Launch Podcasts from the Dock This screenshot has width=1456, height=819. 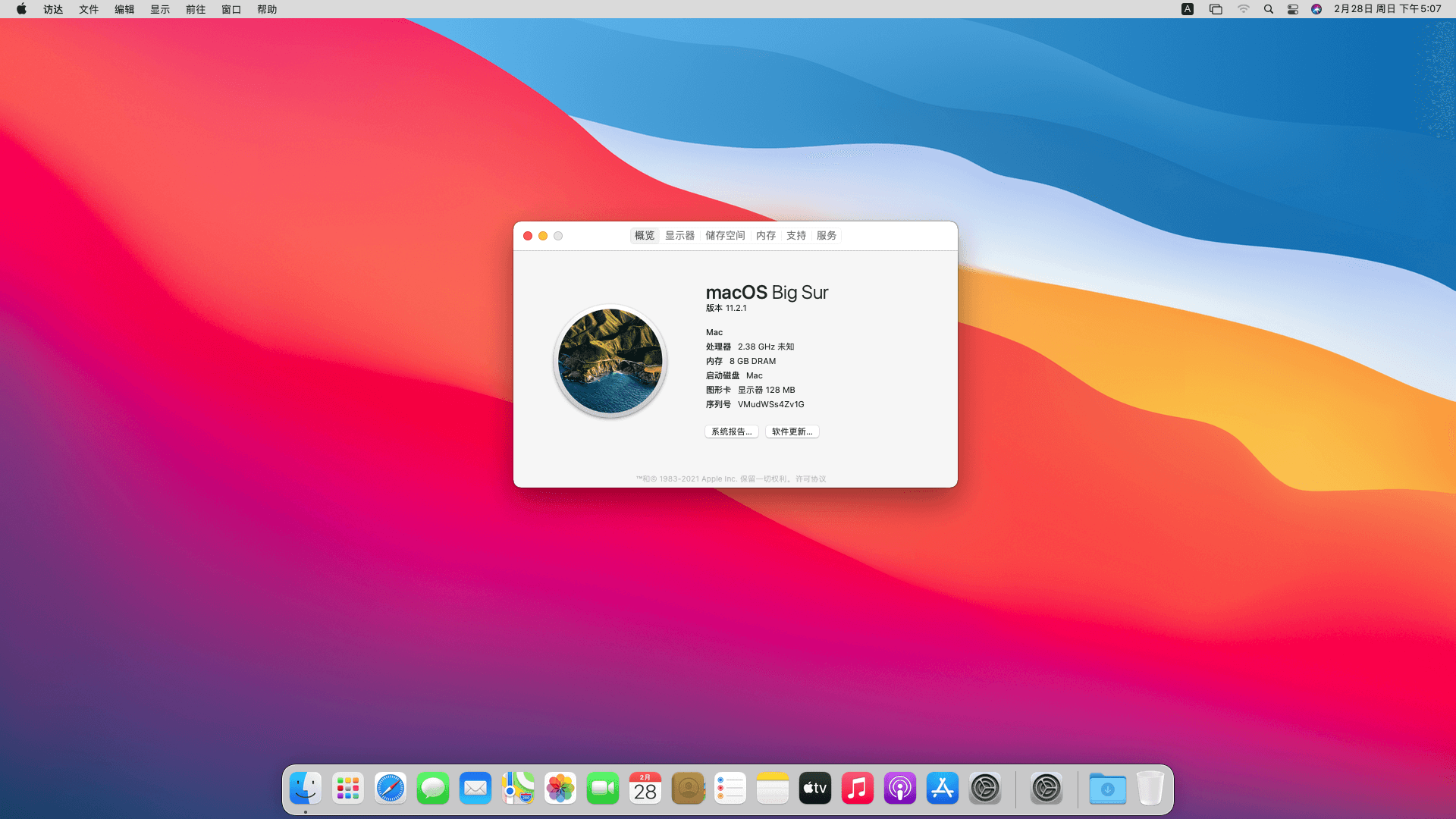900,789
